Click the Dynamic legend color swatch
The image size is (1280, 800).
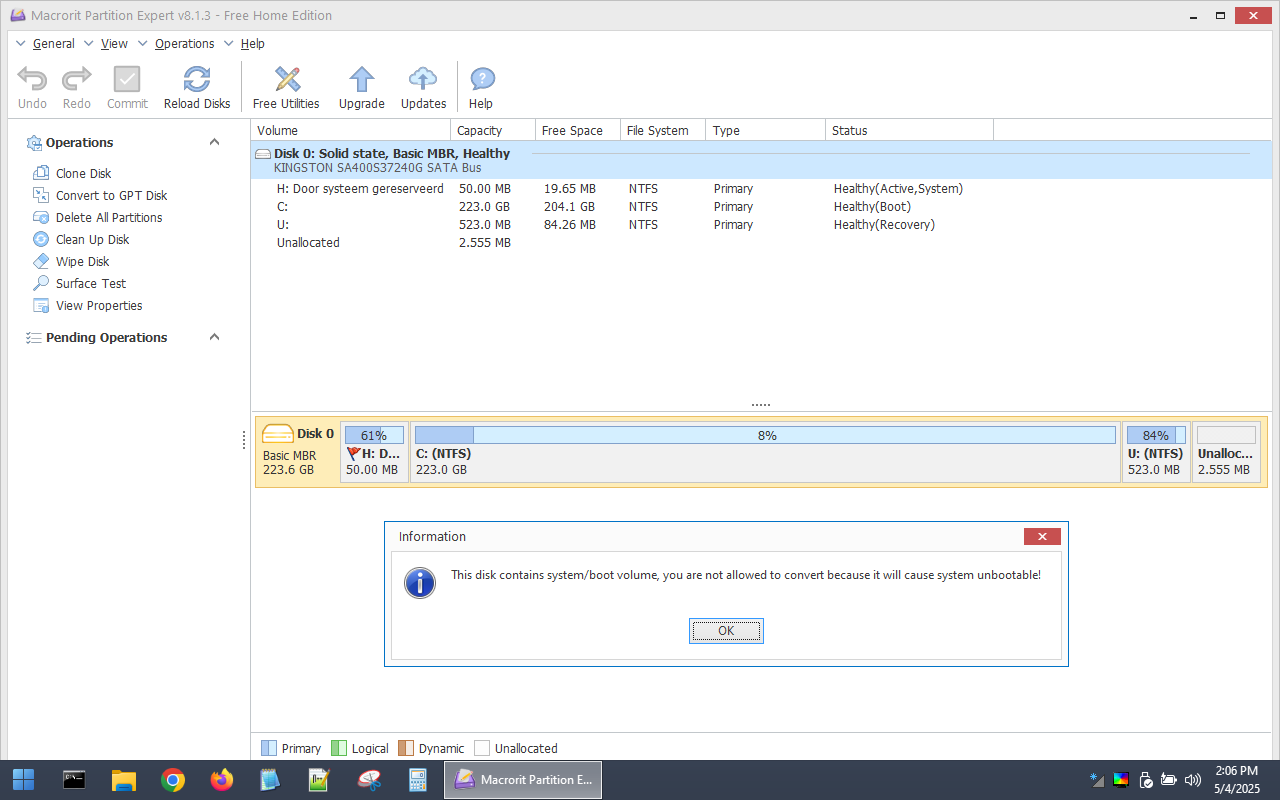(406, 748)
